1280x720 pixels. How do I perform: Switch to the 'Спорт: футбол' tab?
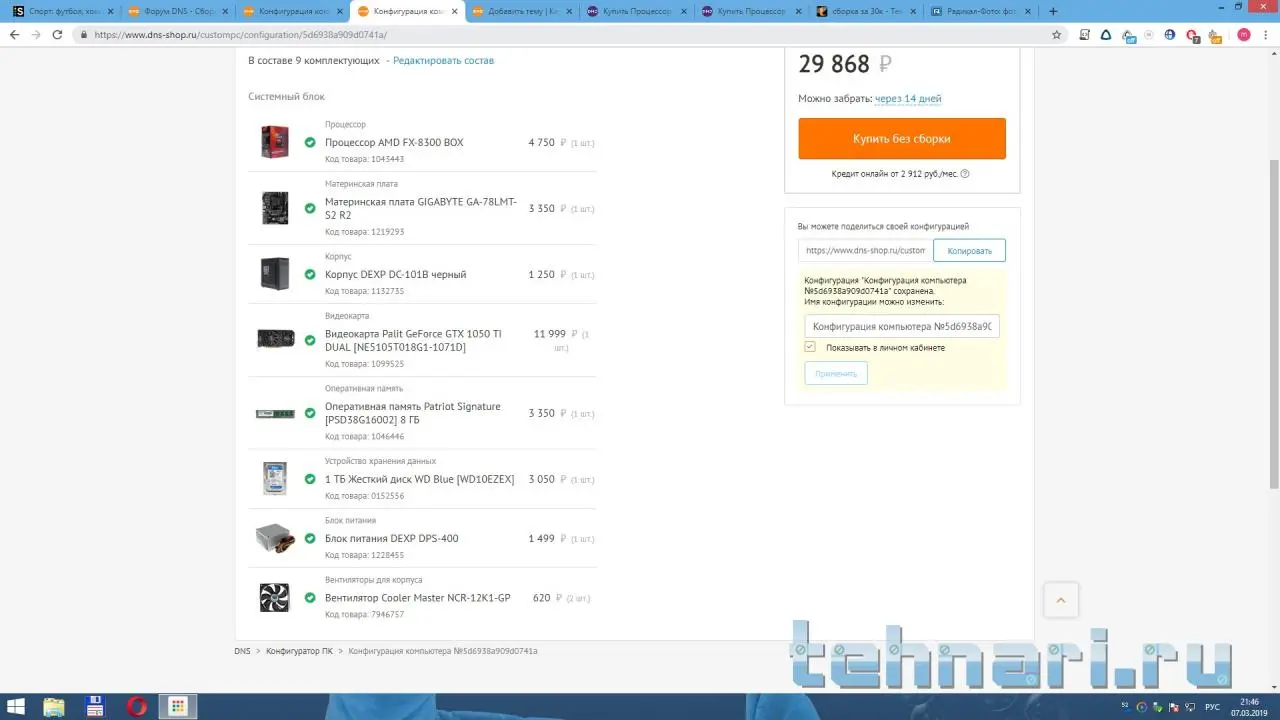(63, 11)
